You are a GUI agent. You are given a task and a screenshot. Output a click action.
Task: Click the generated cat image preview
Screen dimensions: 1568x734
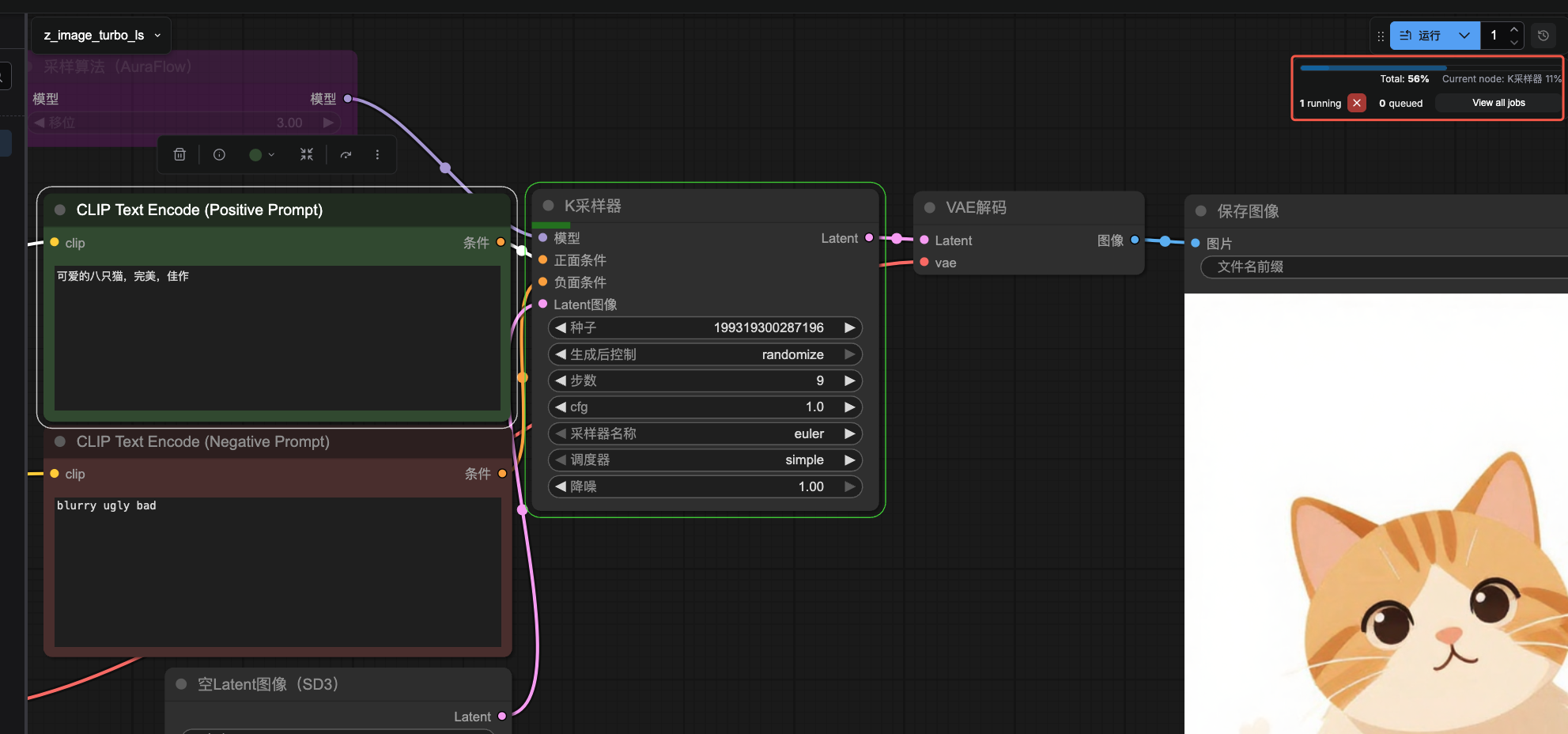(1376, 514)
